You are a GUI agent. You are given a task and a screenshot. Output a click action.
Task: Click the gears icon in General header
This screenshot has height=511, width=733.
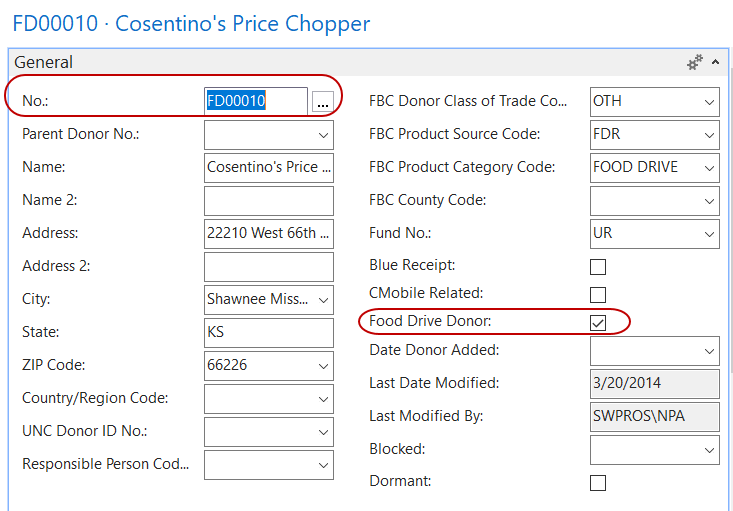point(695,62)
